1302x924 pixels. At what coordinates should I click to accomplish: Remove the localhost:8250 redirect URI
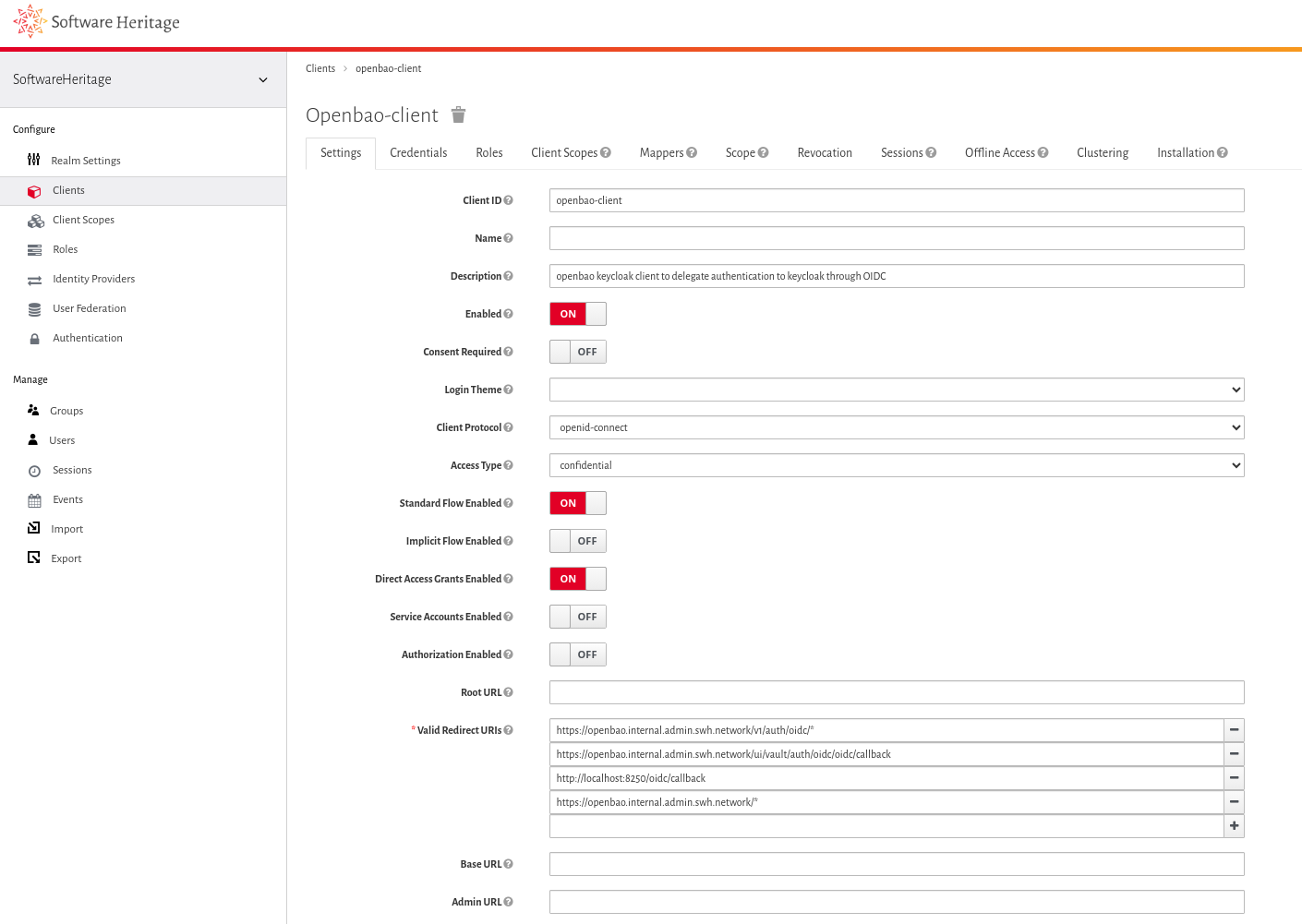[1234, 777]
